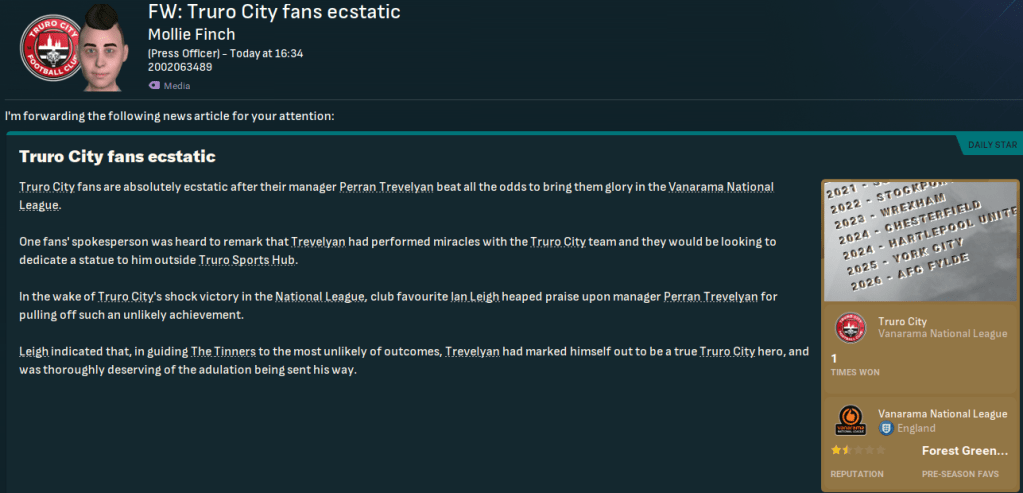
Task: Open the Truro City crest in the side panel
Action: click(x=850, y=328)
